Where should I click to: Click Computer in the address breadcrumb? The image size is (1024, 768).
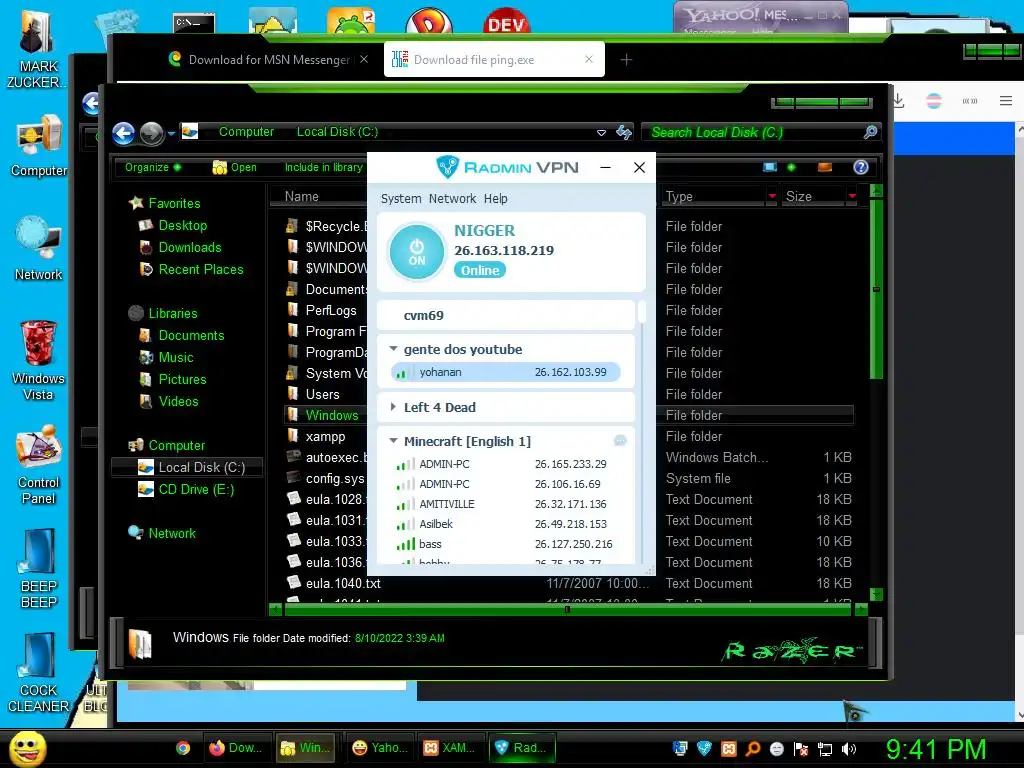coord(246,132)
